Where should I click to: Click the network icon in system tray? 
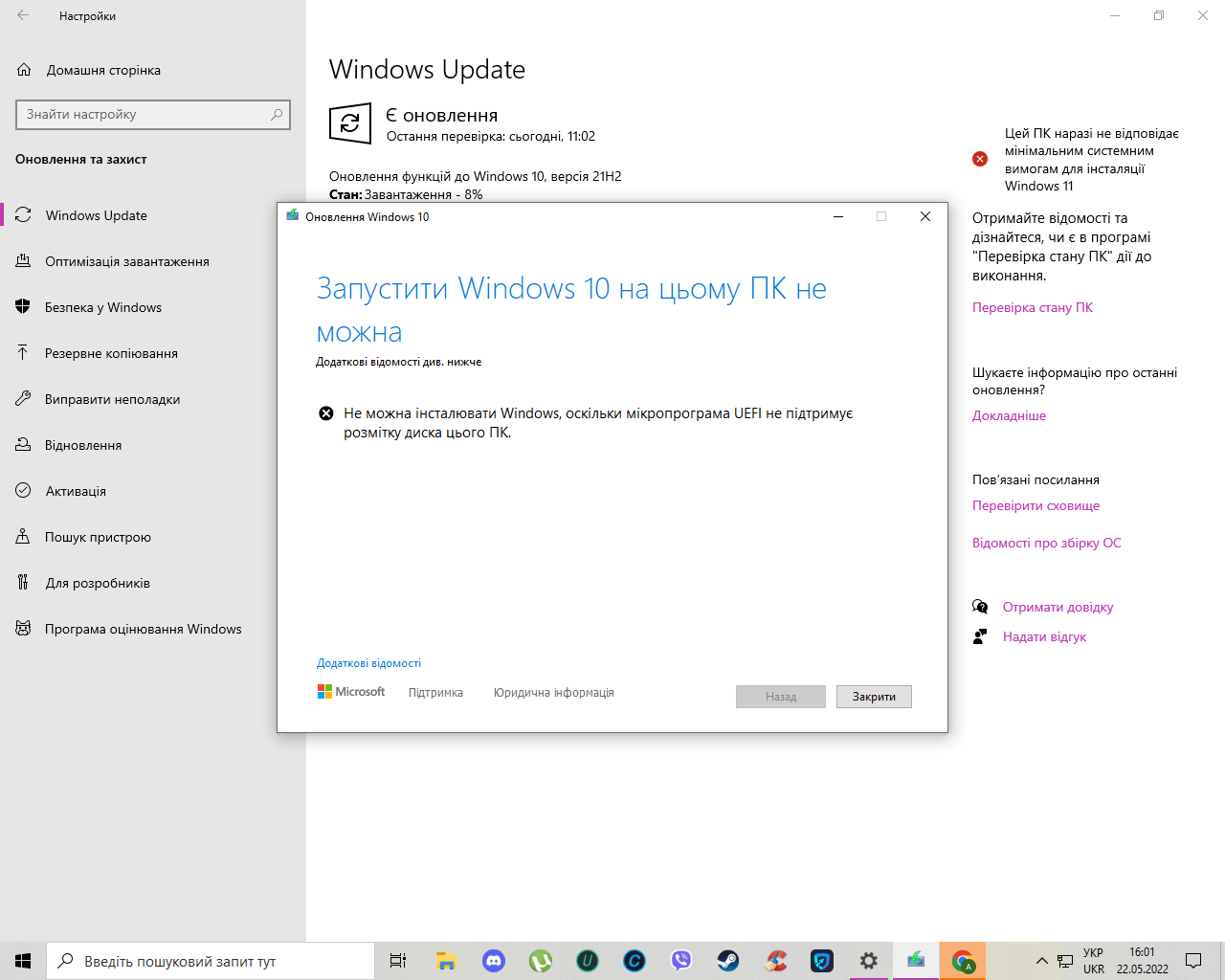click(1065, 961)
